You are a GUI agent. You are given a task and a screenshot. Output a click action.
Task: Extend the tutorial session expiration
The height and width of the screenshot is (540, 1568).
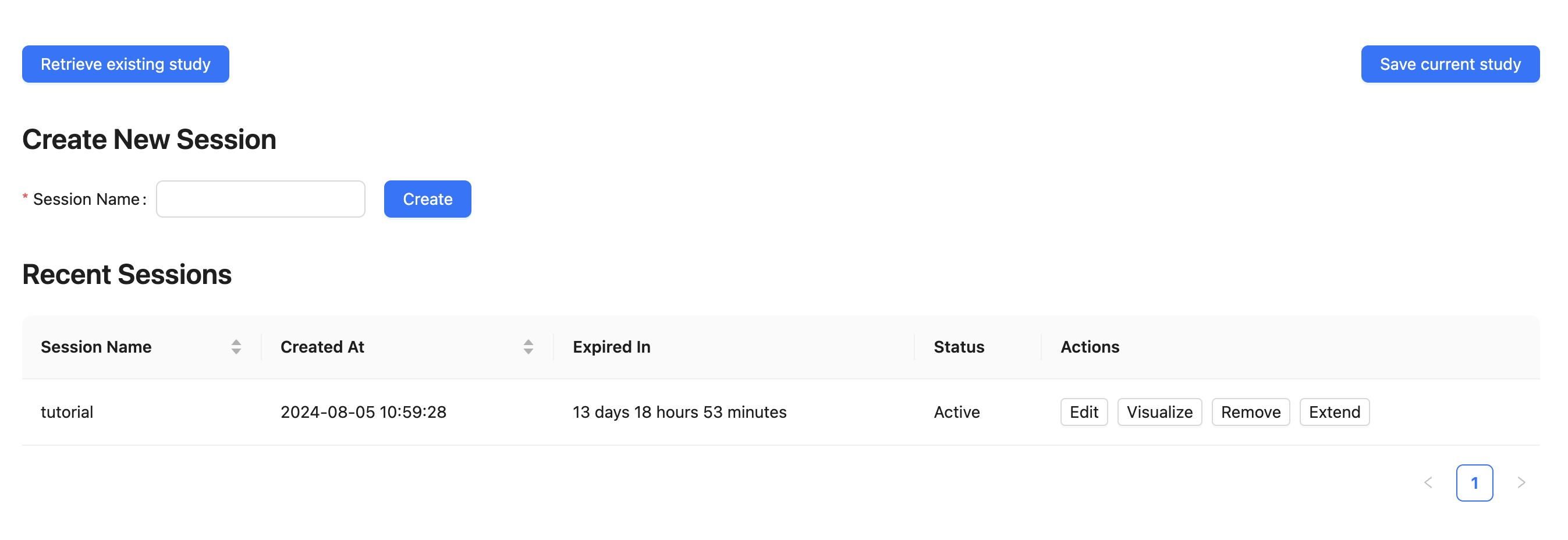click(1333, 412)
